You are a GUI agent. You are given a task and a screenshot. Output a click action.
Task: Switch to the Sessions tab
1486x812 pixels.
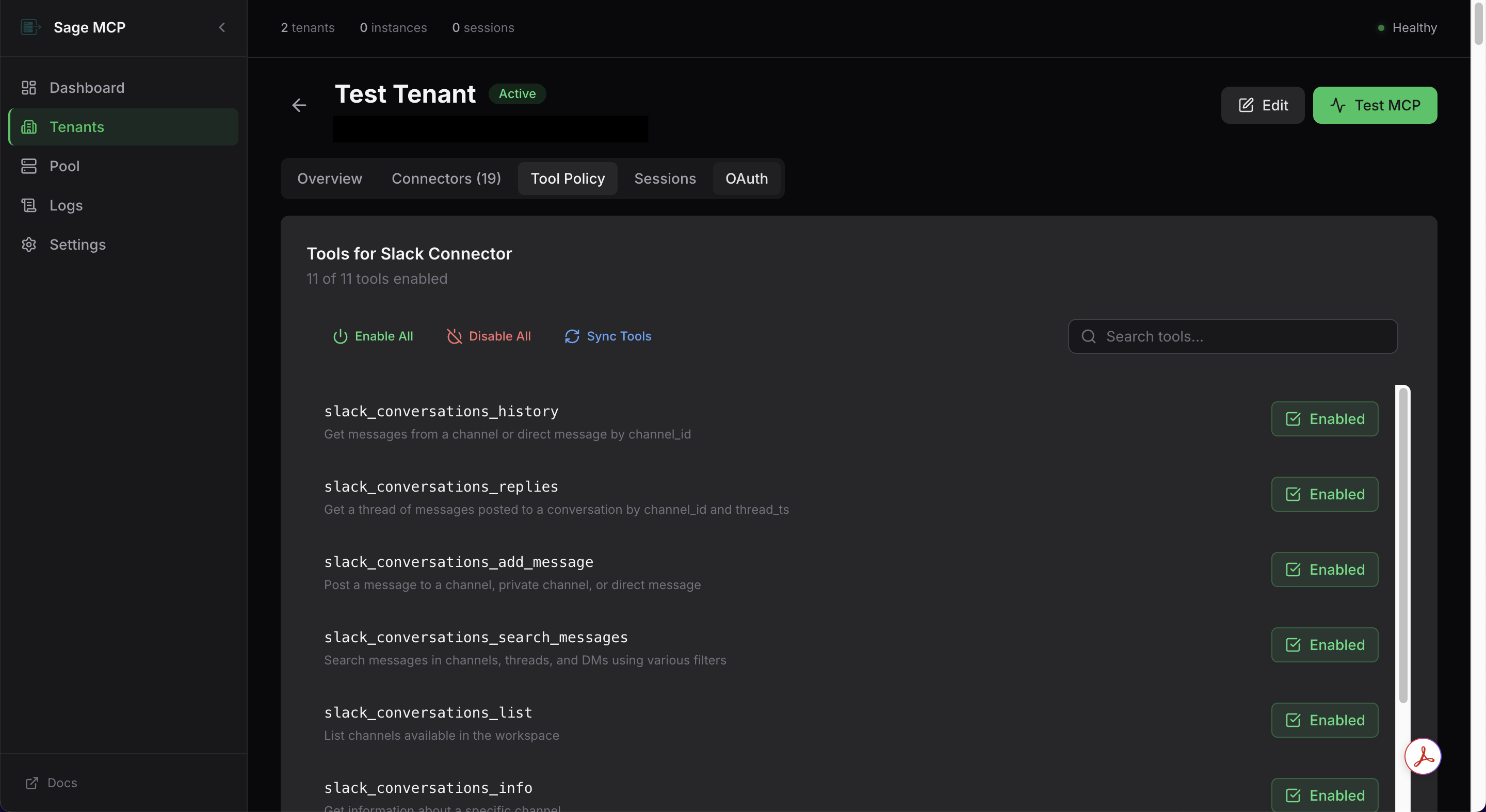pos(665,178)
